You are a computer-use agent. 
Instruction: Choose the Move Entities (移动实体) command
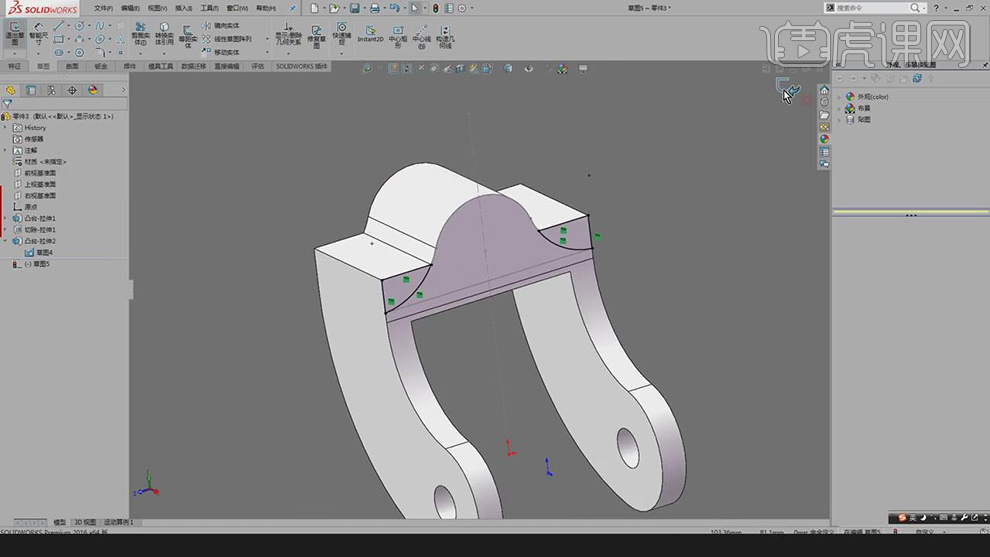coord(220,52)
